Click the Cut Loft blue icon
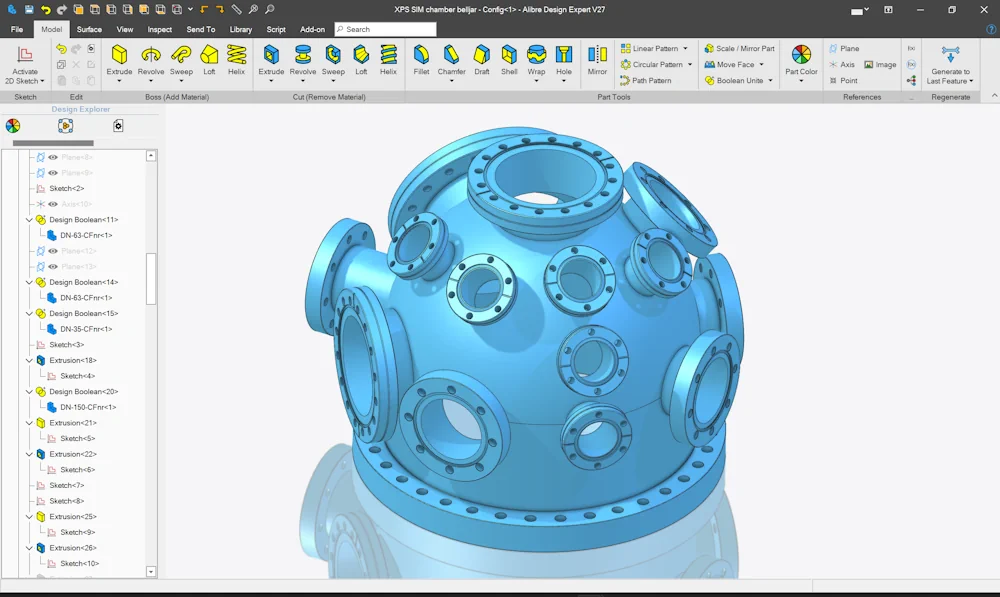Viewport: 1000px width, 597px height. click(361, 55)
